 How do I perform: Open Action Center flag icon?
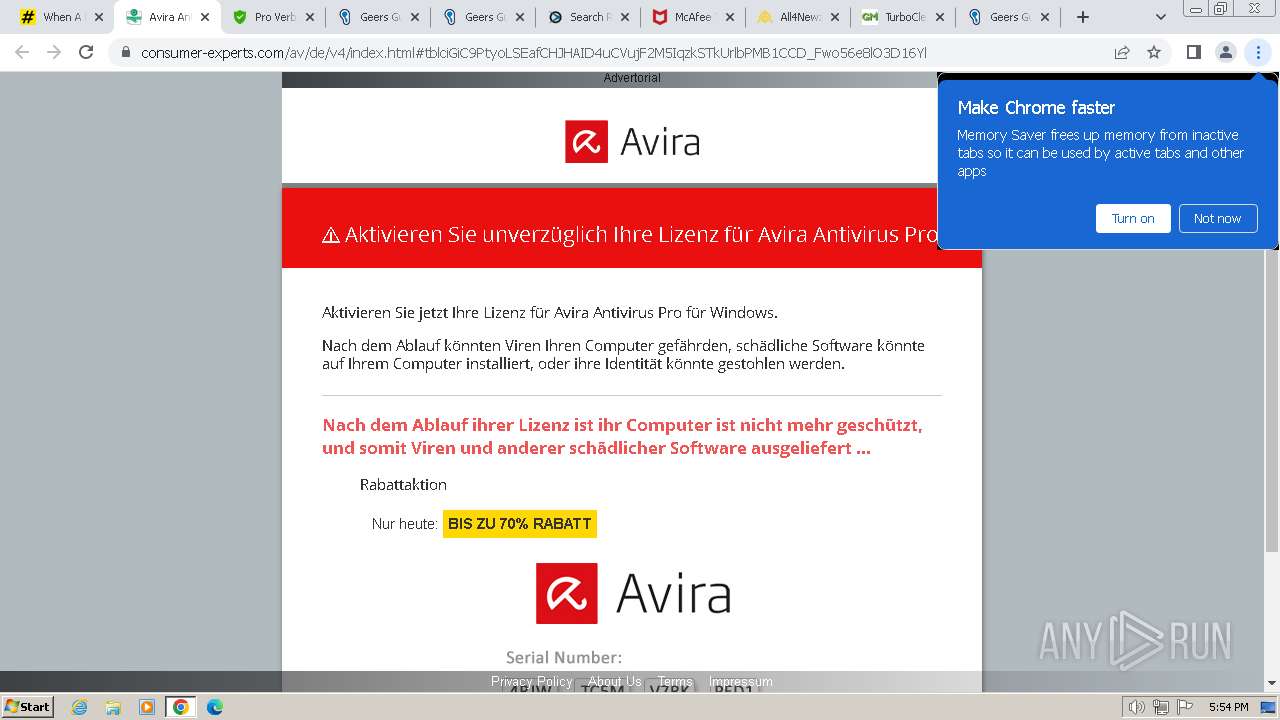[1185, 707]
